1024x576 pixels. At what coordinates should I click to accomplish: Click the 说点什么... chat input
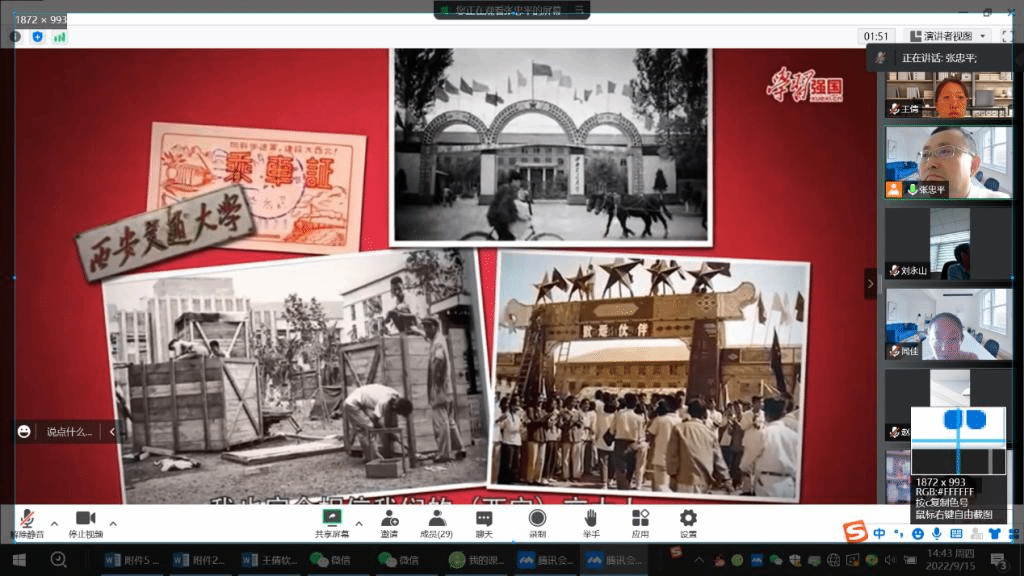(x=68, y=432)
